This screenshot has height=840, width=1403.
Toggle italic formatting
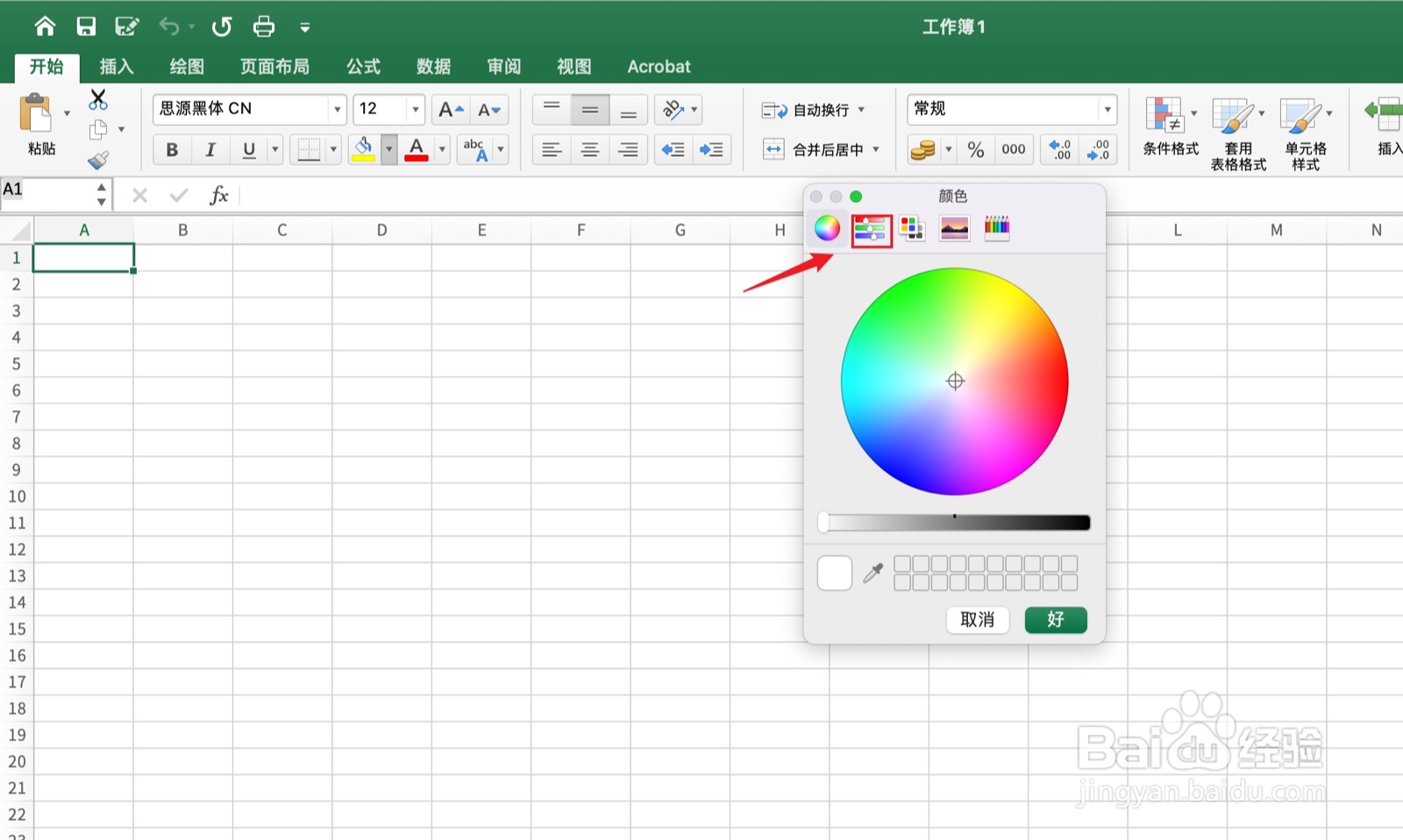(x=210, y=149)
